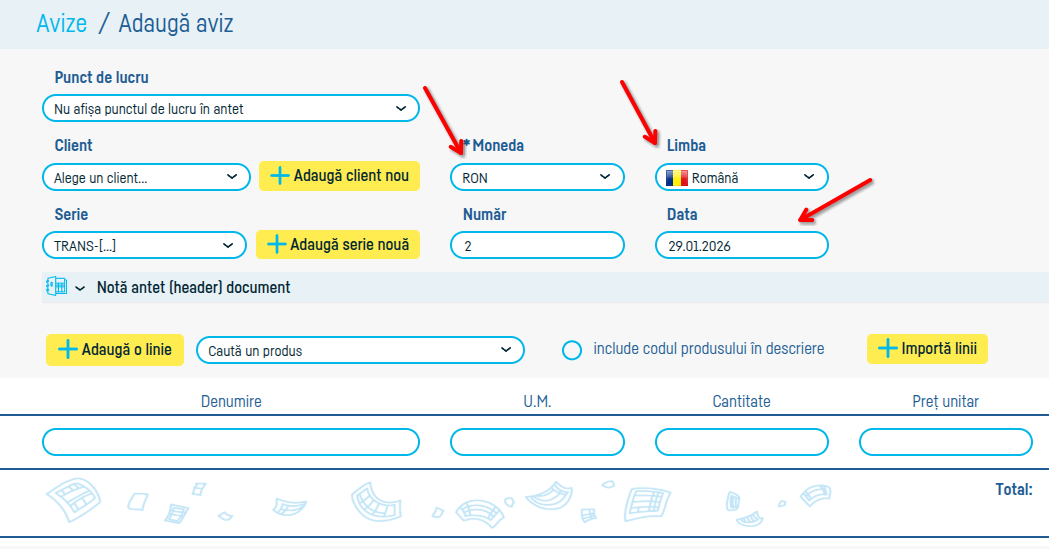Click the Cantitate input field
The image size is (1049, 549).
click(741, 442)
